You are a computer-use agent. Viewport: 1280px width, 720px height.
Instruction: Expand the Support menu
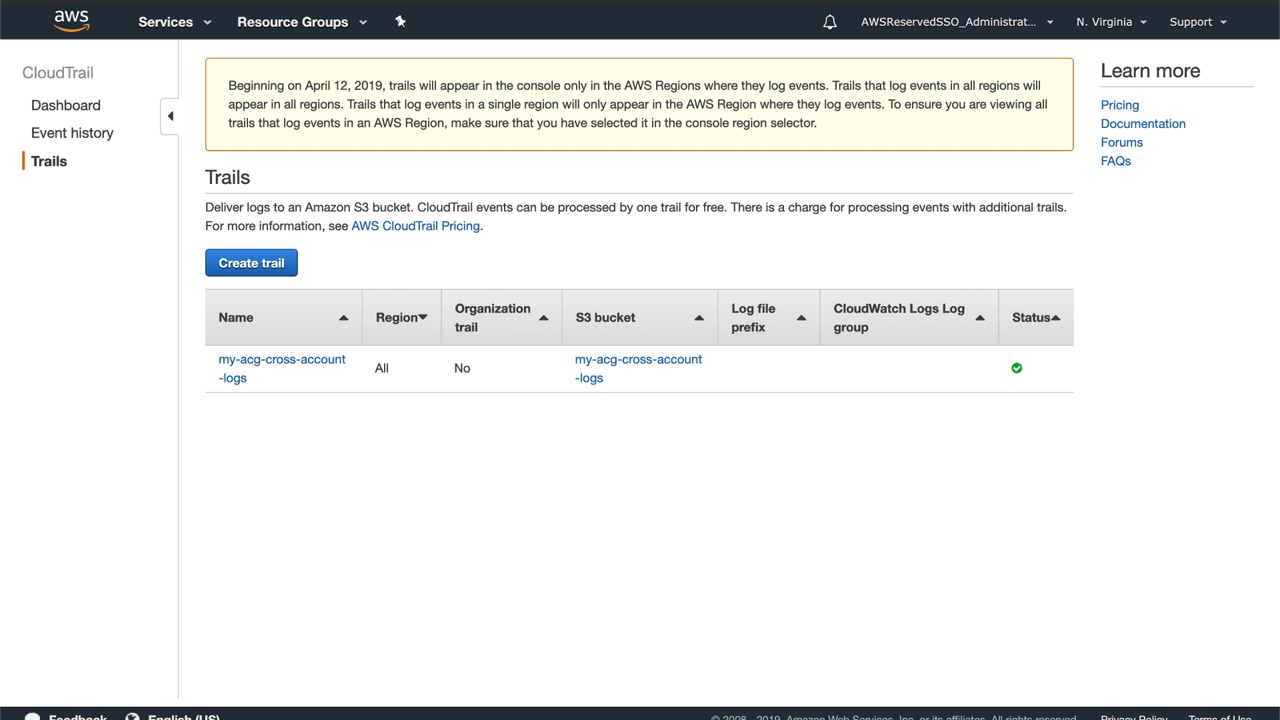[x=1198, y=21]
